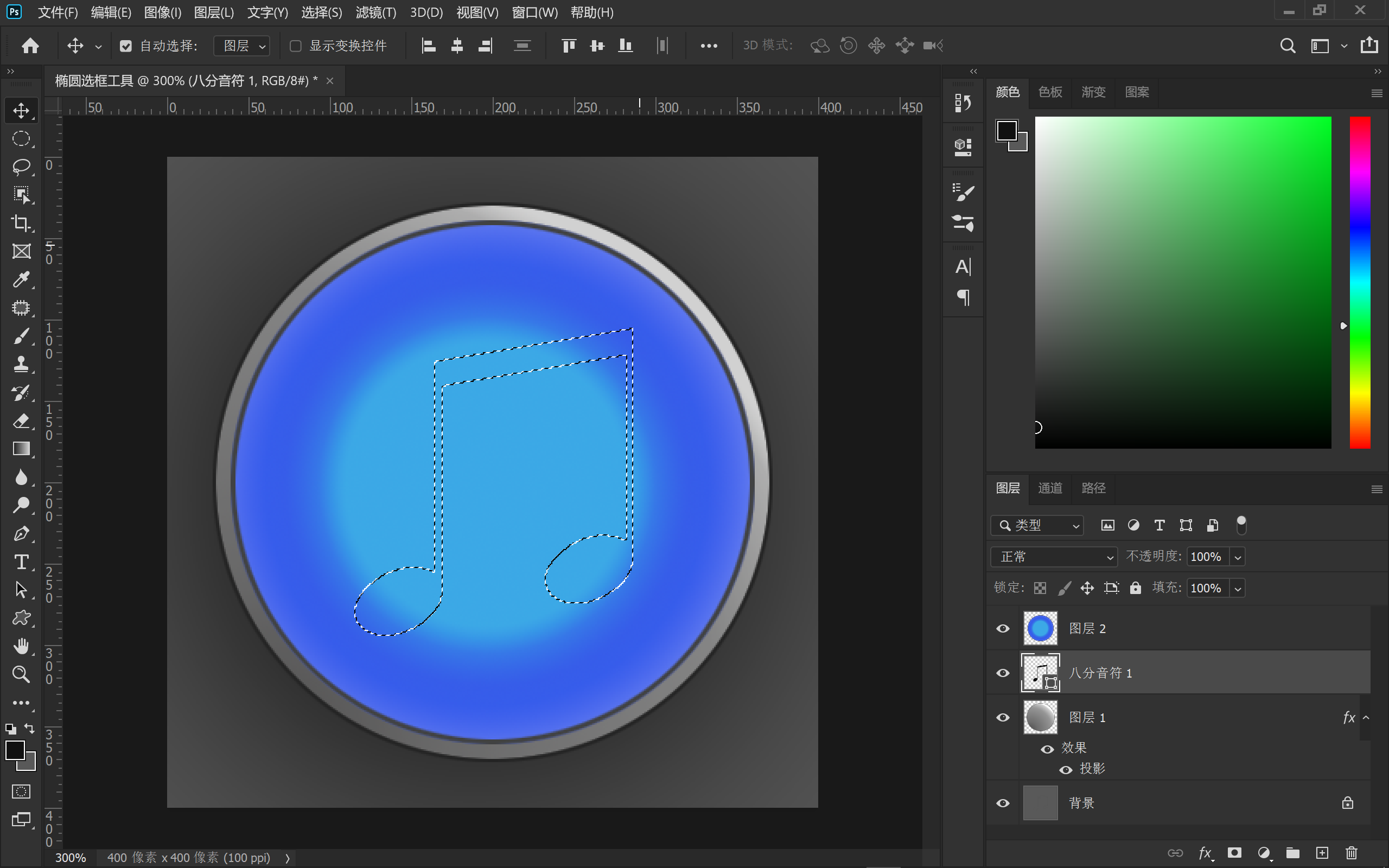Viewport: 1389px width, 868px height.
Task: Select the Brush tool
Action: pos(21,336)
